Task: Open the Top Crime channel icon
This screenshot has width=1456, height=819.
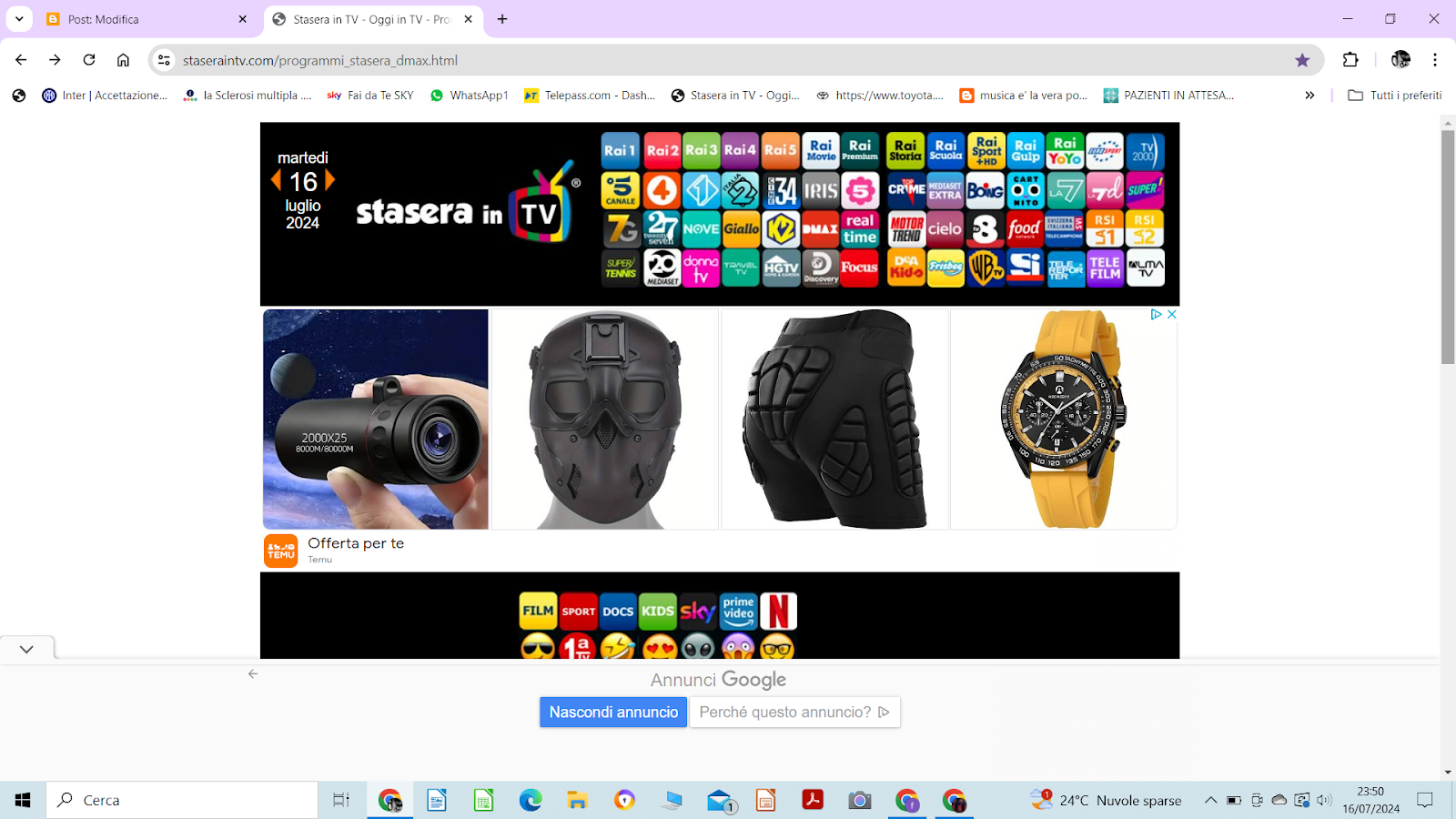Action: pos(905,190)
